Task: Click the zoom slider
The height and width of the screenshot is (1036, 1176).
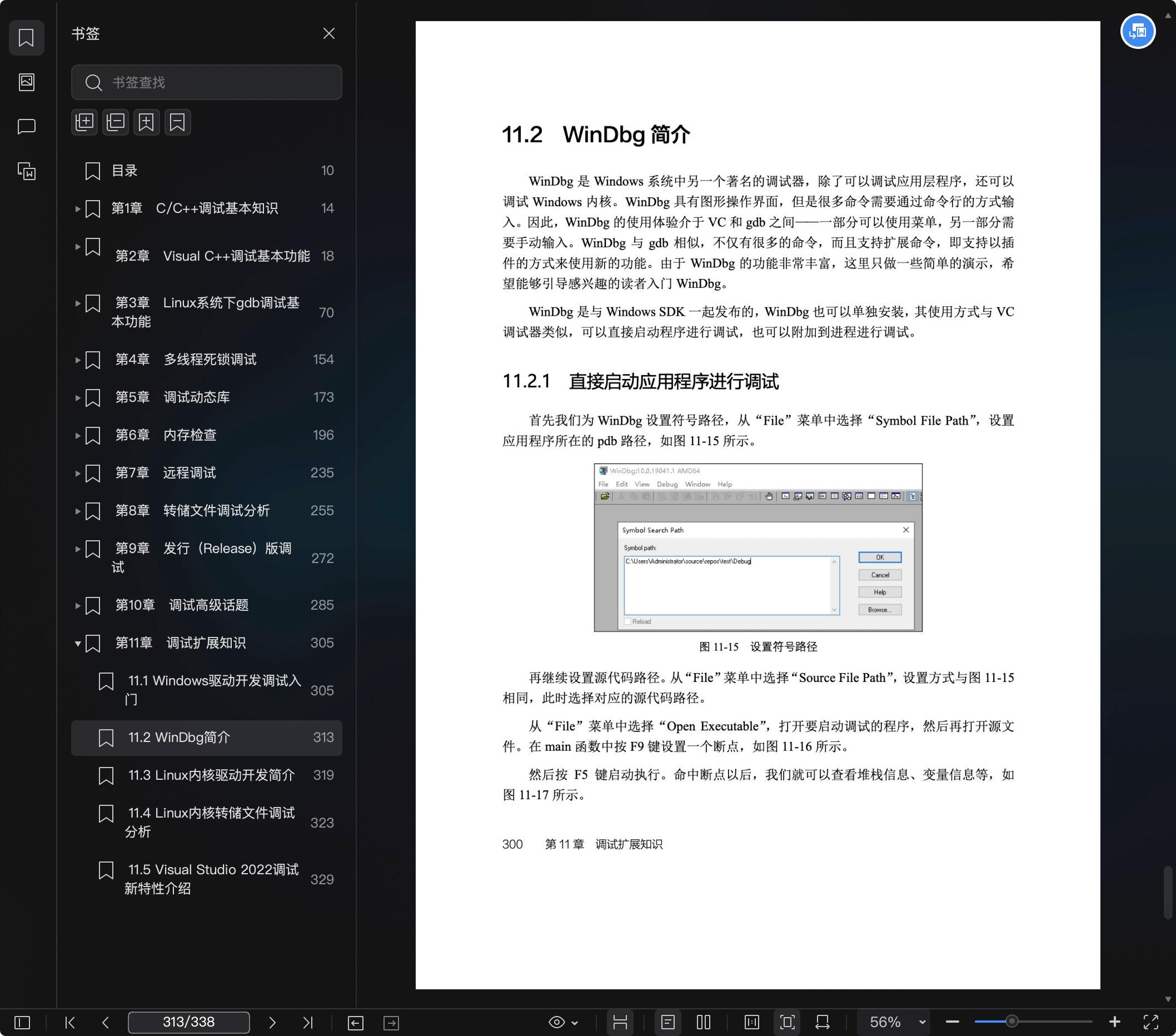Action: (x=1033, y=1022)
